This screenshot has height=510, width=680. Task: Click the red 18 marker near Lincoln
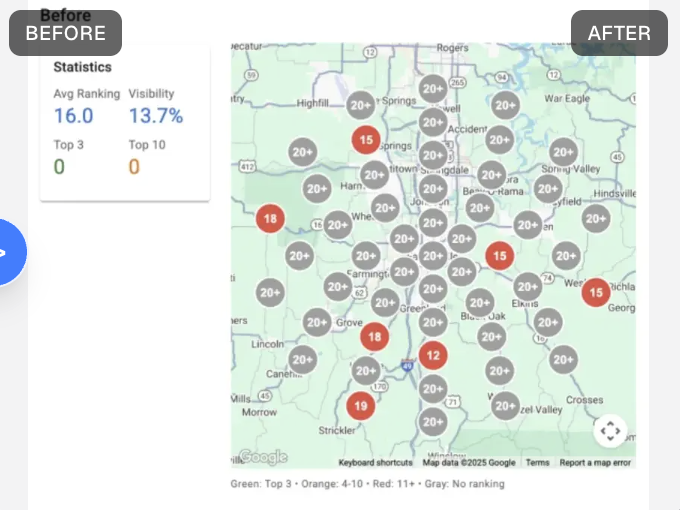pos(375,337)
